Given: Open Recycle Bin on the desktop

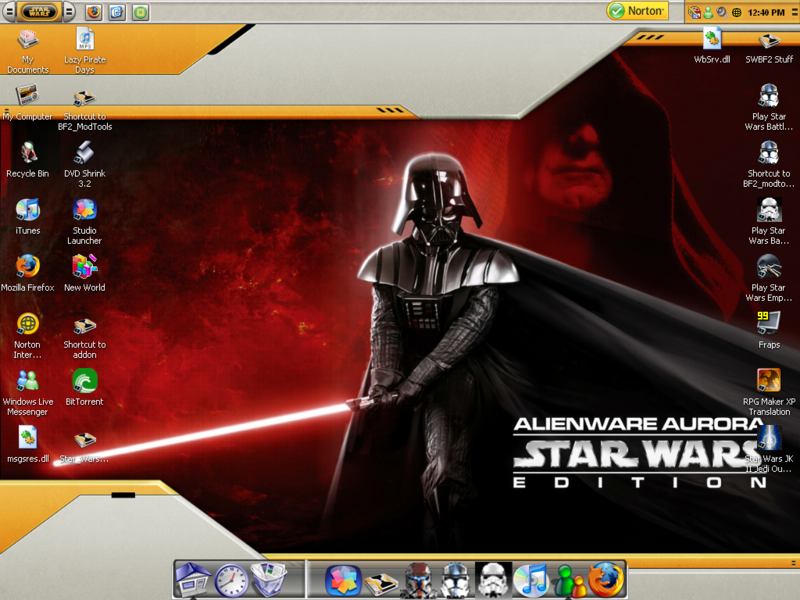Looking at the screenshot, I should (28, 160).
